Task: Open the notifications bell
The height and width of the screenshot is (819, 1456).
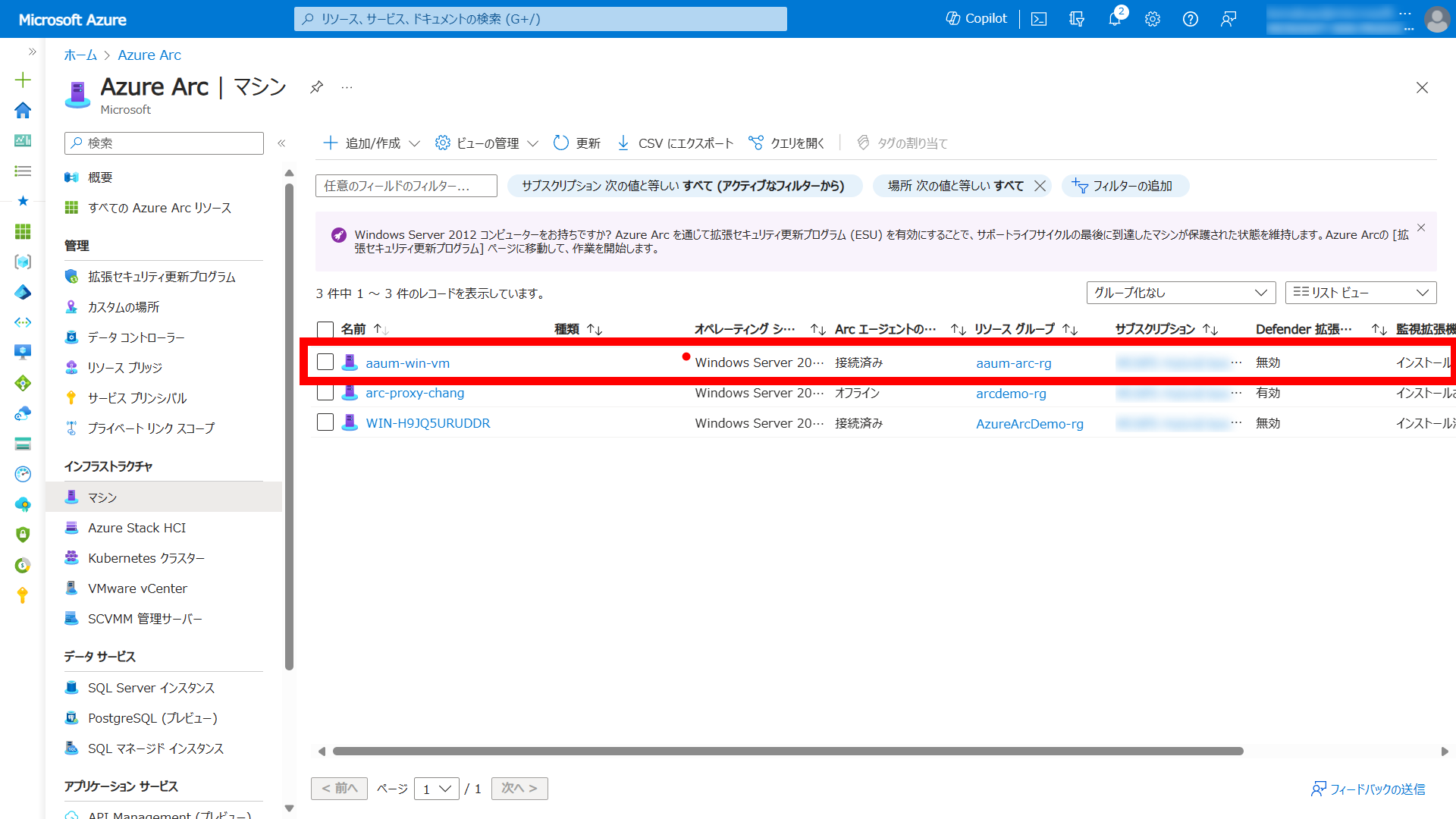Action: (x=1115, y=19)
